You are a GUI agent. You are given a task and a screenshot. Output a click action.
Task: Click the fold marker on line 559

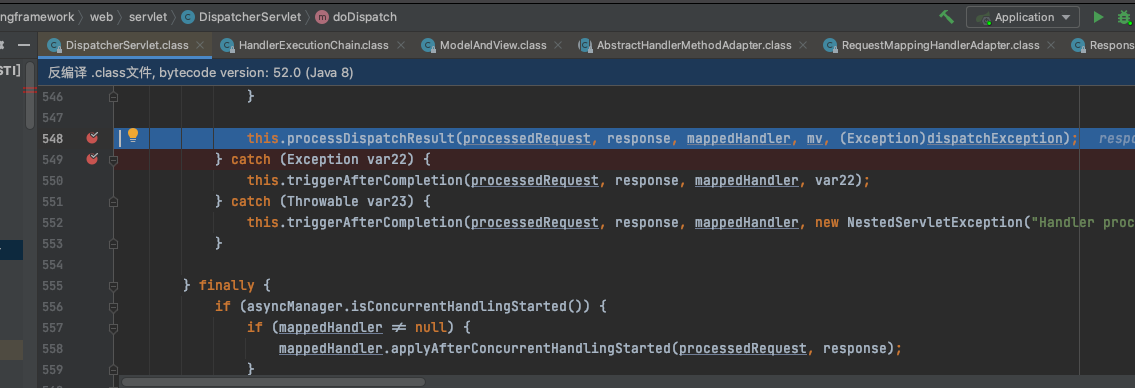pos(114,369)
